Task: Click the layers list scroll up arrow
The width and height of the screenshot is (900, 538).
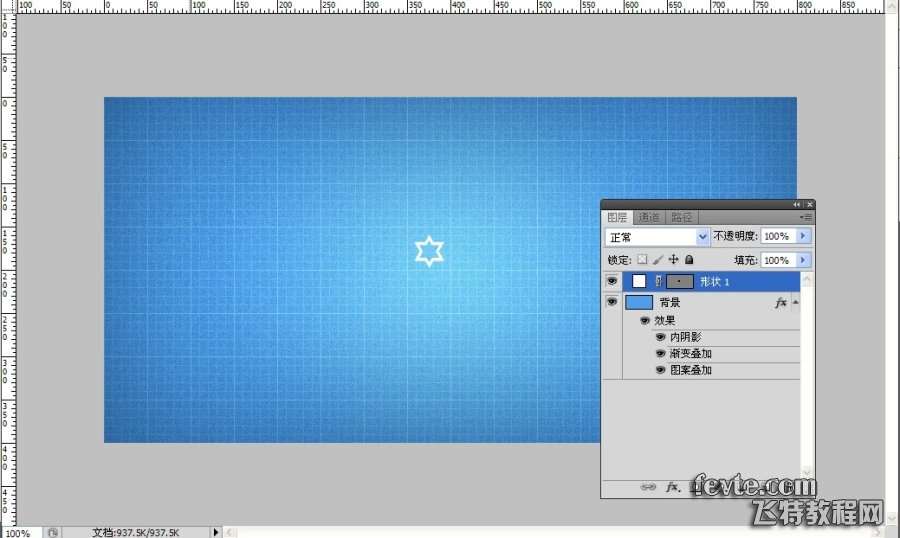Action: coord(806,279)
